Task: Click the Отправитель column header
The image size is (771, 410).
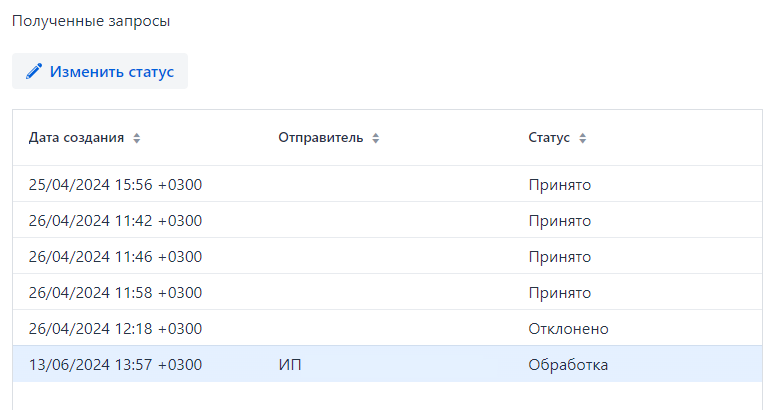Action: pos(321,138)
